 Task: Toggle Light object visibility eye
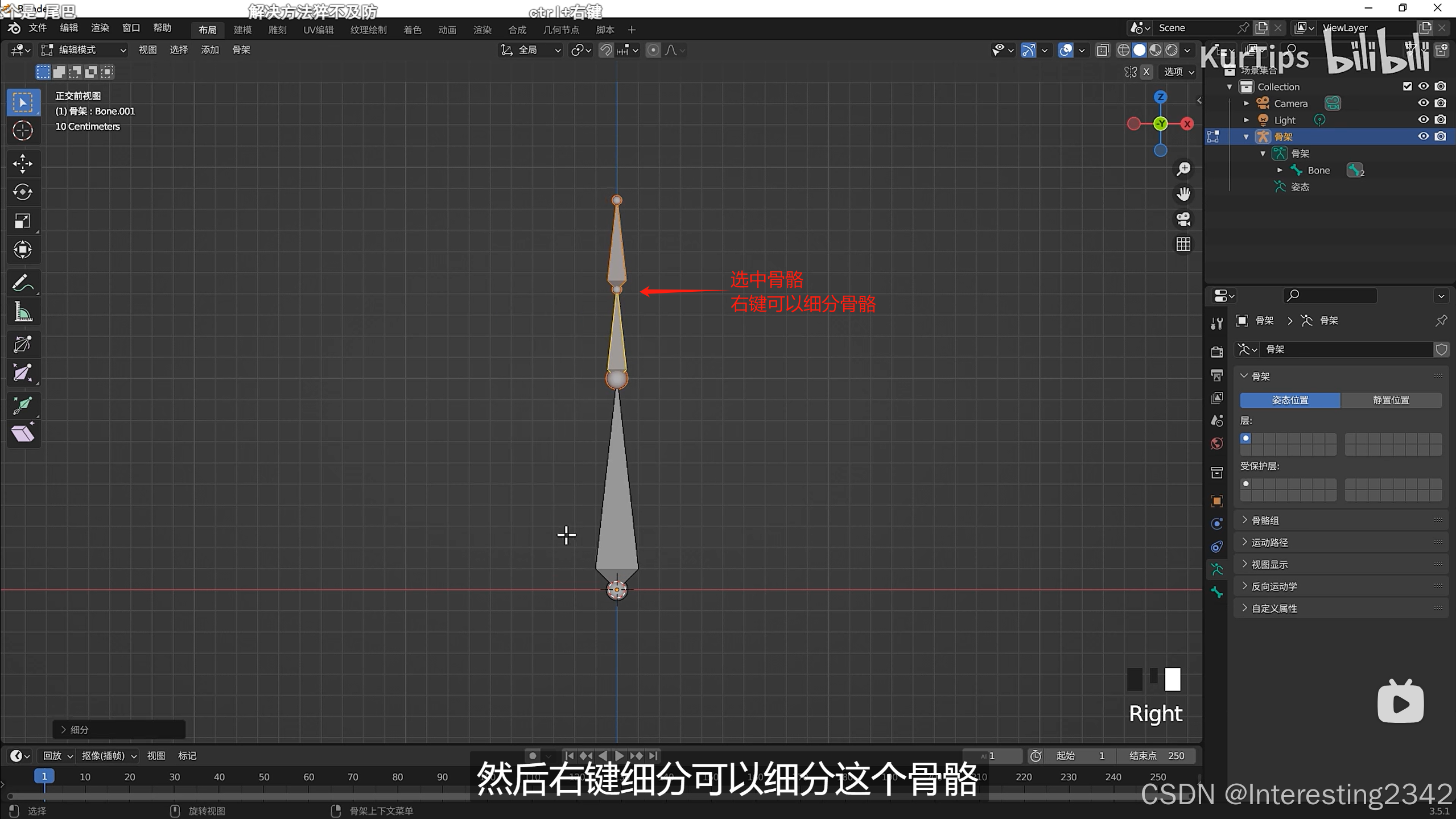pos(1423,119)
